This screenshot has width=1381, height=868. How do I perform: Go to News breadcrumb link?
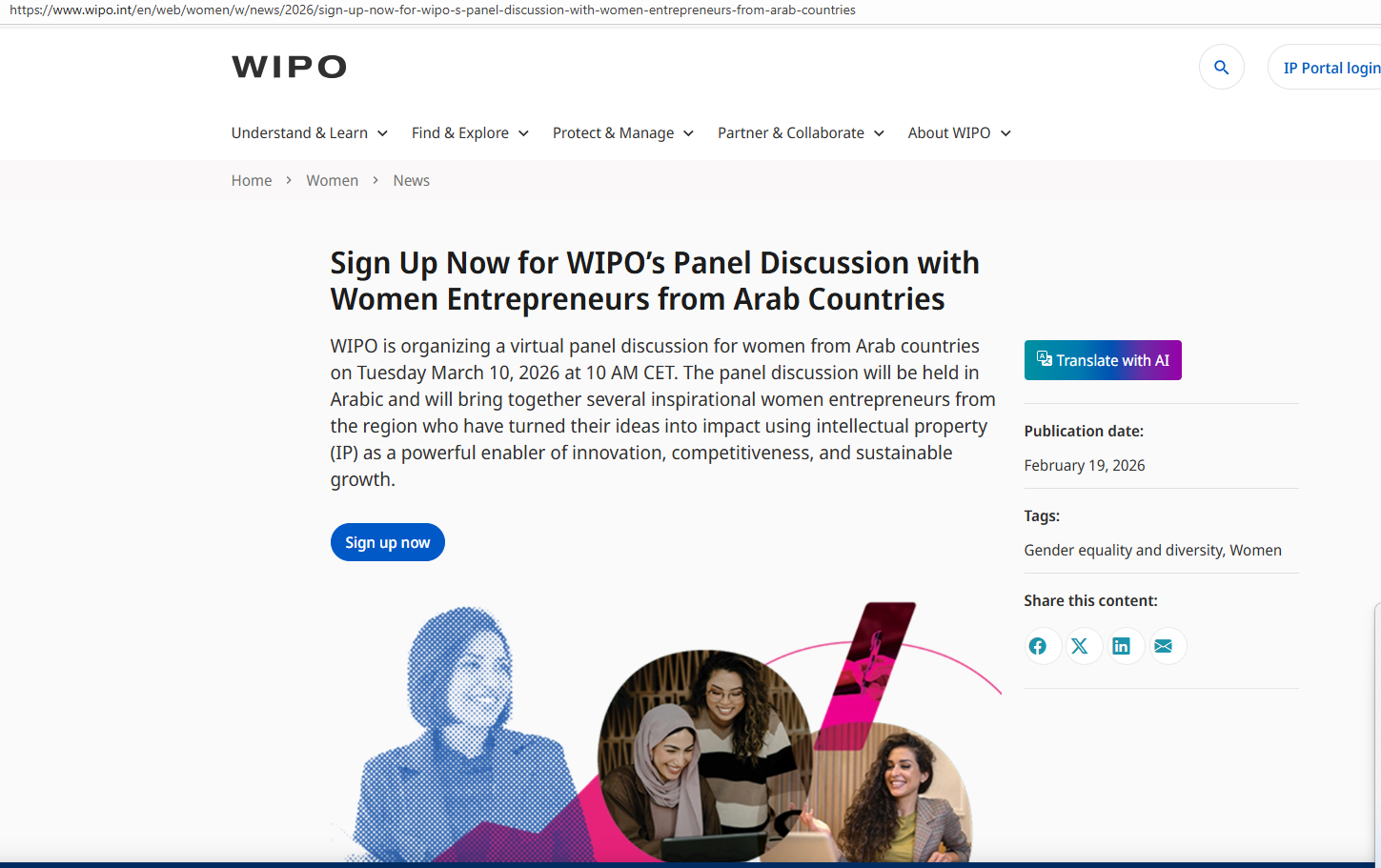coord(412,180)
